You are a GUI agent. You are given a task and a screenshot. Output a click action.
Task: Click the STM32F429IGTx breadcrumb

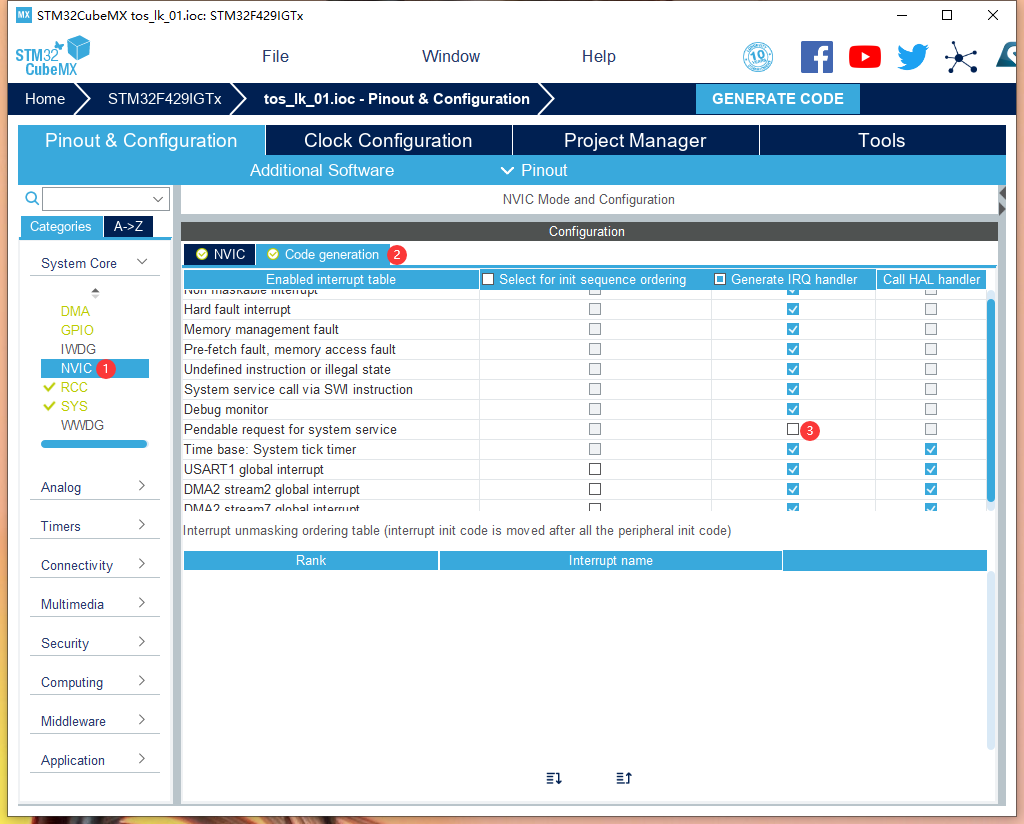coord(165,99)
